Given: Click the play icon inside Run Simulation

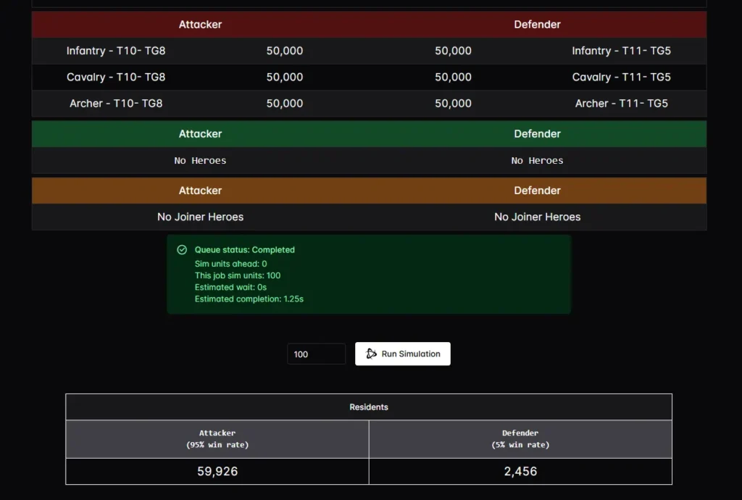Looking at the screenshot, I should pyautogui.click(x=371, y=354).
